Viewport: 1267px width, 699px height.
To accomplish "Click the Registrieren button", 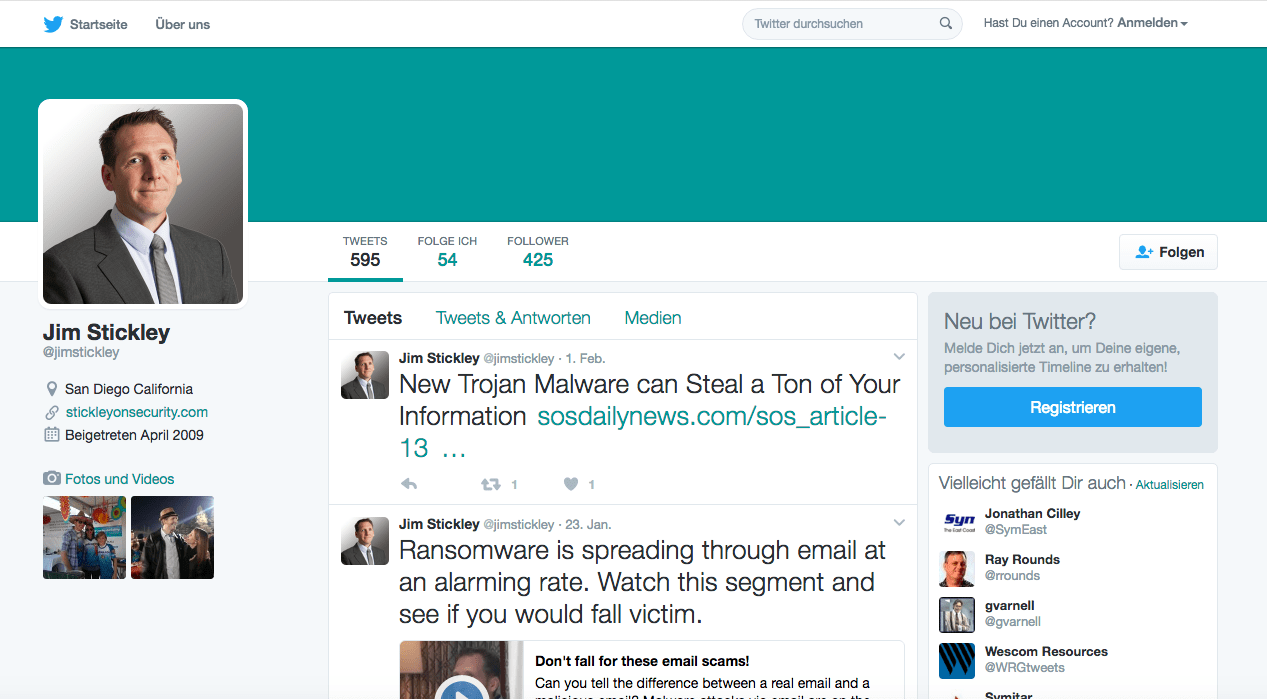I will click(1073, 407).
